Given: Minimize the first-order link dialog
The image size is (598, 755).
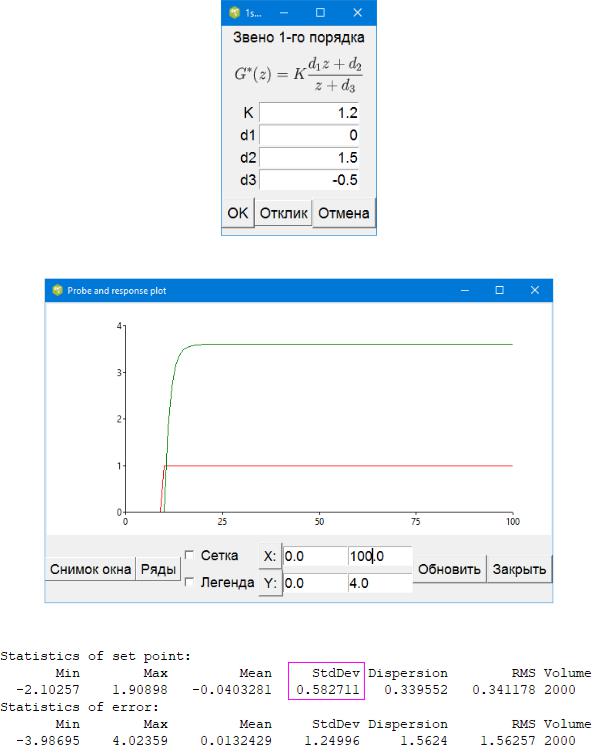Looking at the screenshot, I should pos(284,13).
